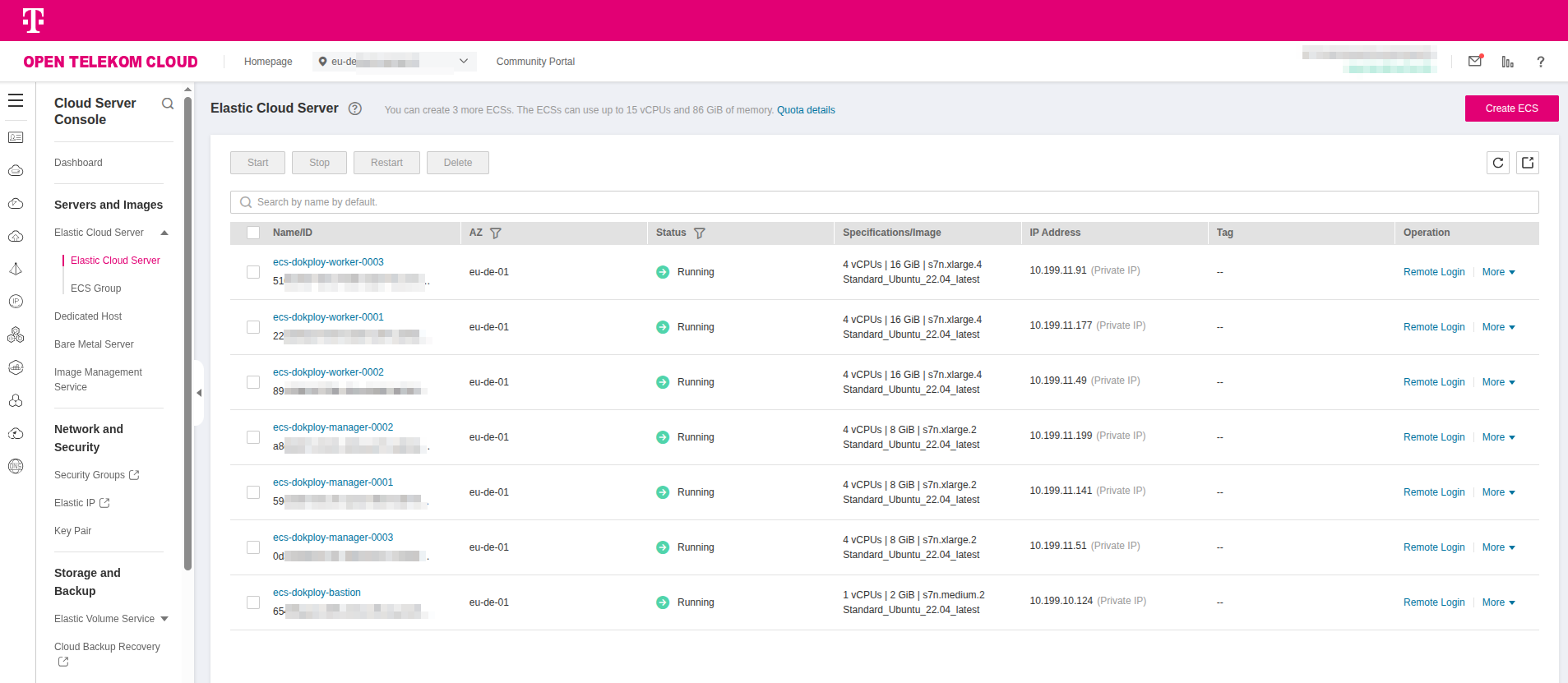1568x683 pixels.
Task: Toggle the select-all header checkbox
Action: [x=253, y=233]
